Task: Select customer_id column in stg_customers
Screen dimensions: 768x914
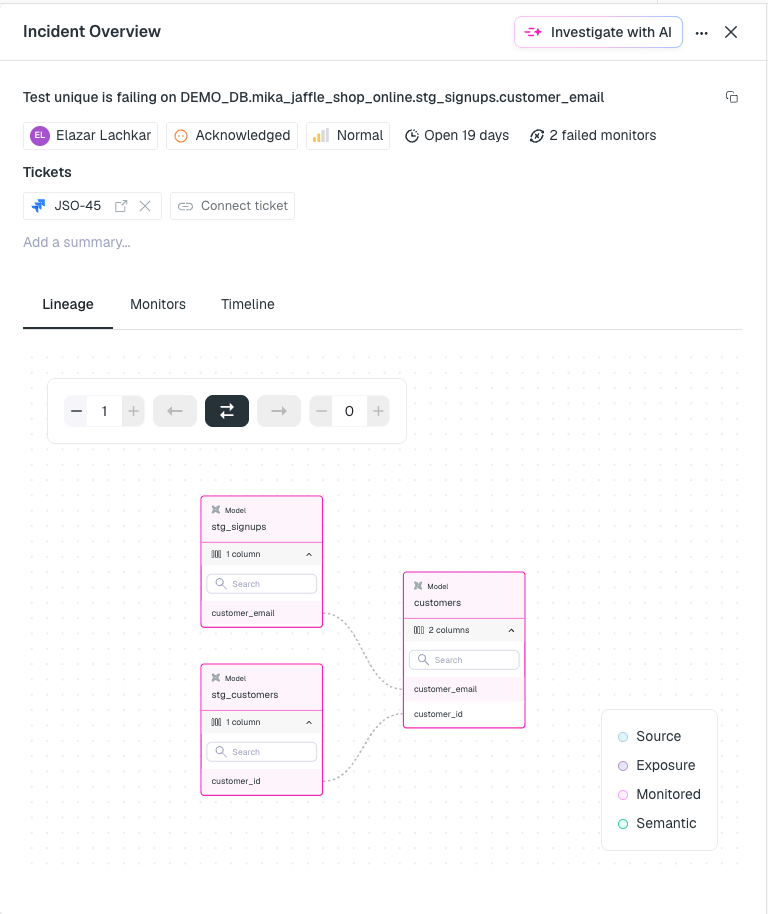Action: point(262,781)
